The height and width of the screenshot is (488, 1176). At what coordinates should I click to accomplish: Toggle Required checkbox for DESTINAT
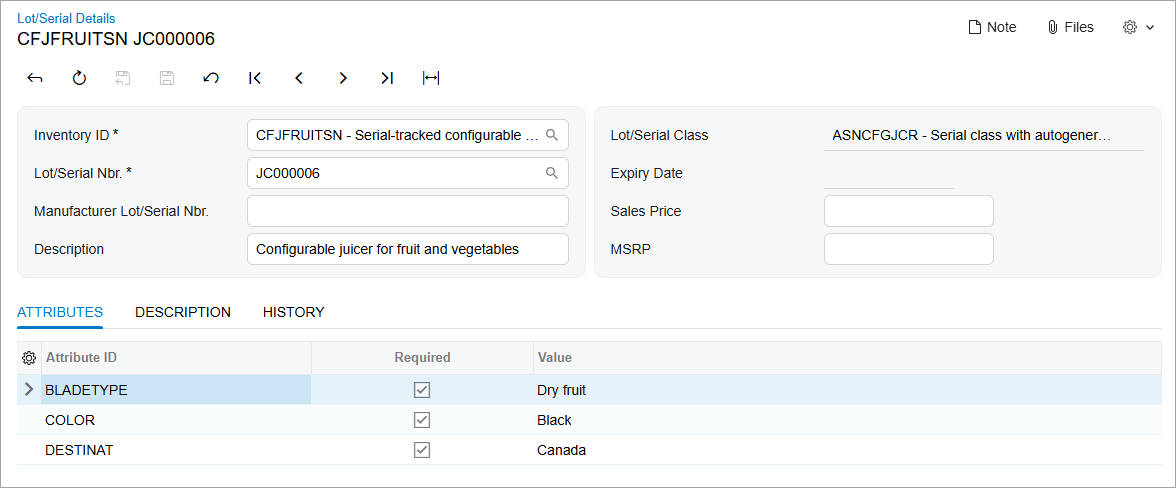(x=422, y=450)
